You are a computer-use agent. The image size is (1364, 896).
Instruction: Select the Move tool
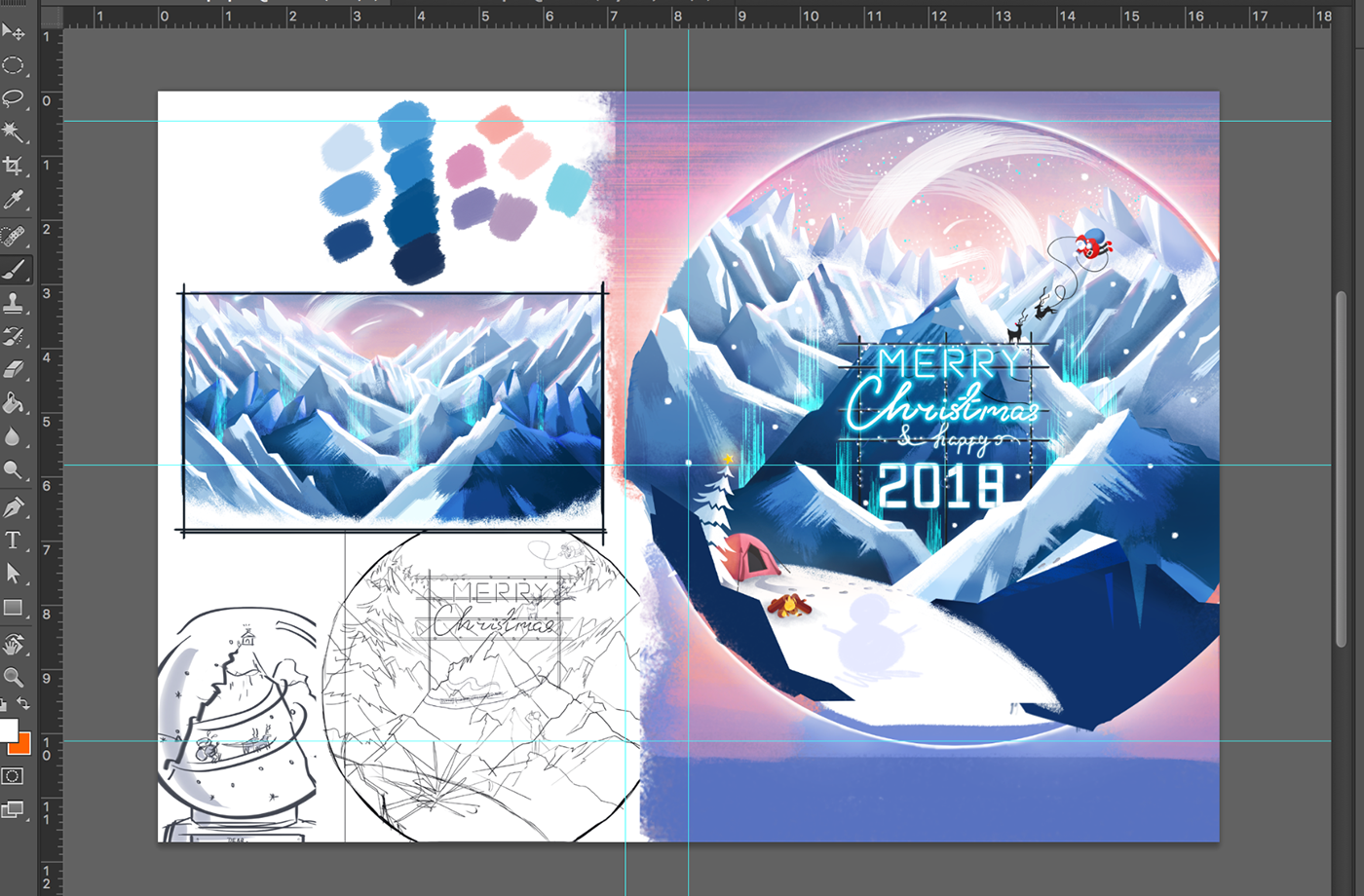pyautogui.click(x=14, y=31)
